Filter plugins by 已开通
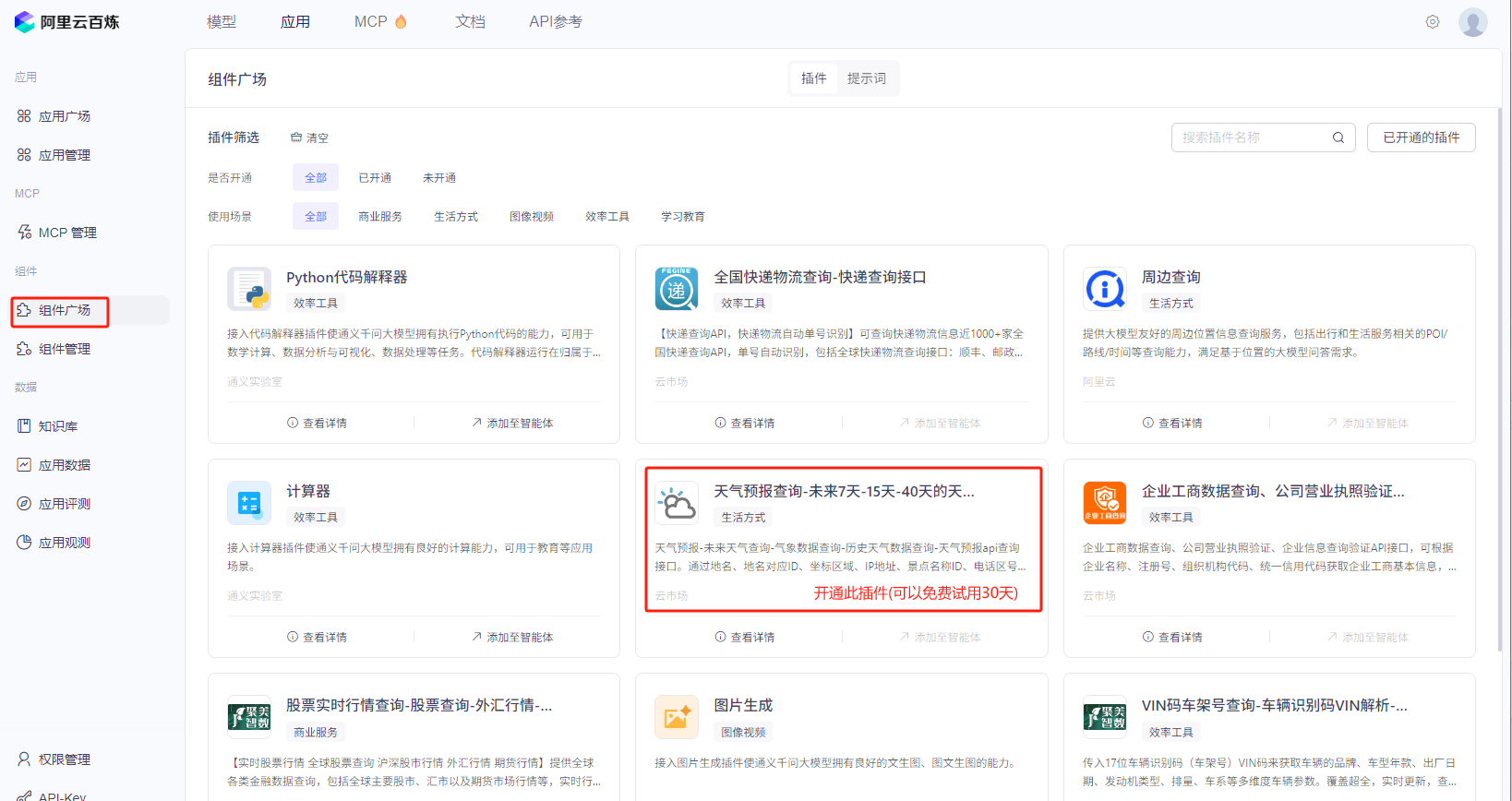 pyautogui.click(x=375, y=177)
